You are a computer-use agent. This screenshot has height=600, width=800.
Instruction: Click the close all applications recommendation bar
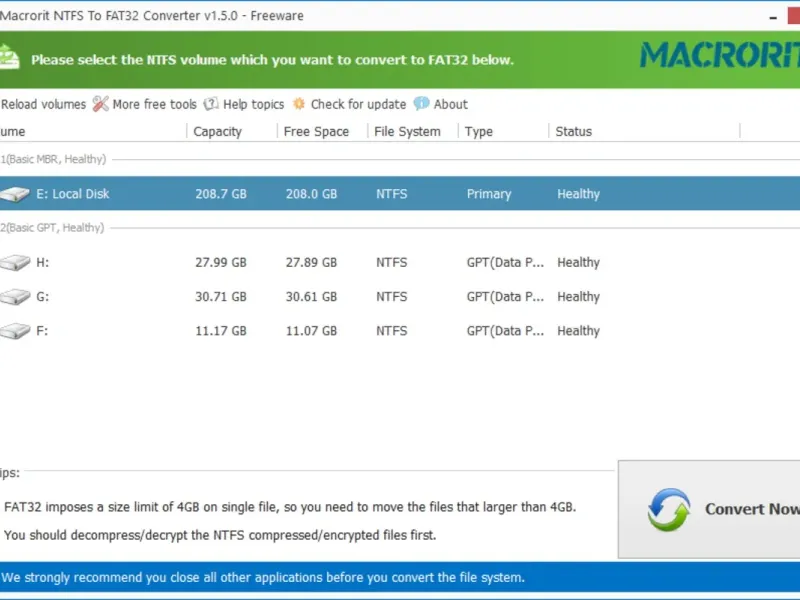pos(400,578)
